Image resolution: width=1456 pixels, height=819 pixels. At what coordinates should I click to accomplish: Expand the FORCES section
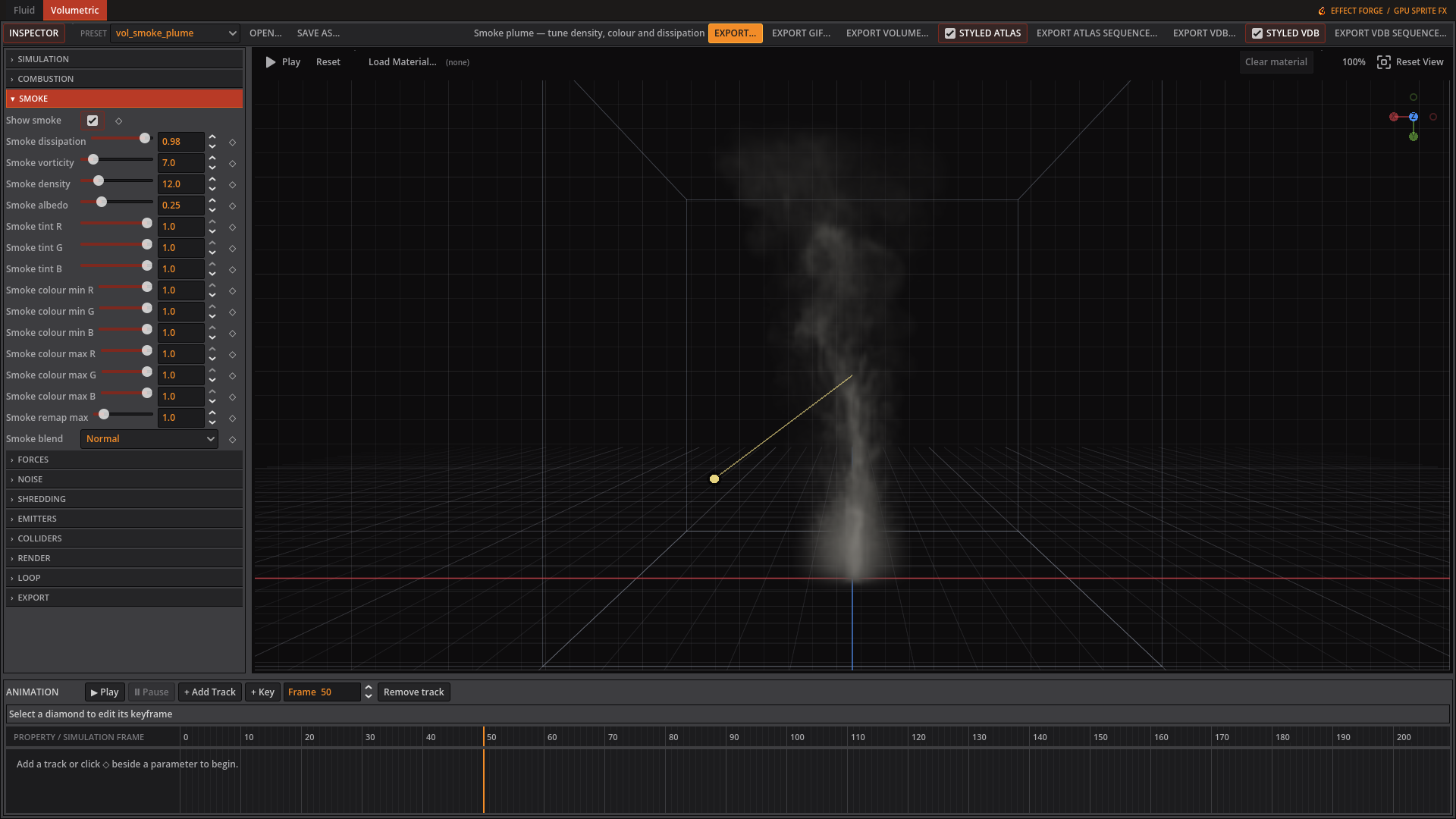(124, 460)
